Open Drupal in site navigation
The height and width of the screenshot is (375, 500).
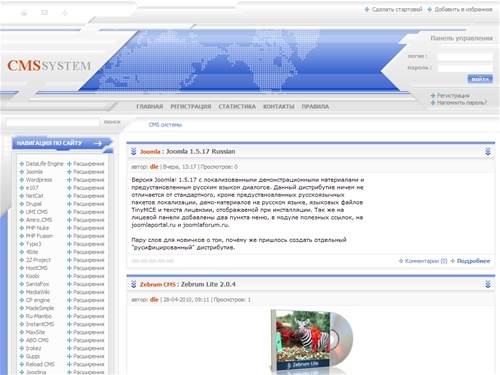point(34,204)
